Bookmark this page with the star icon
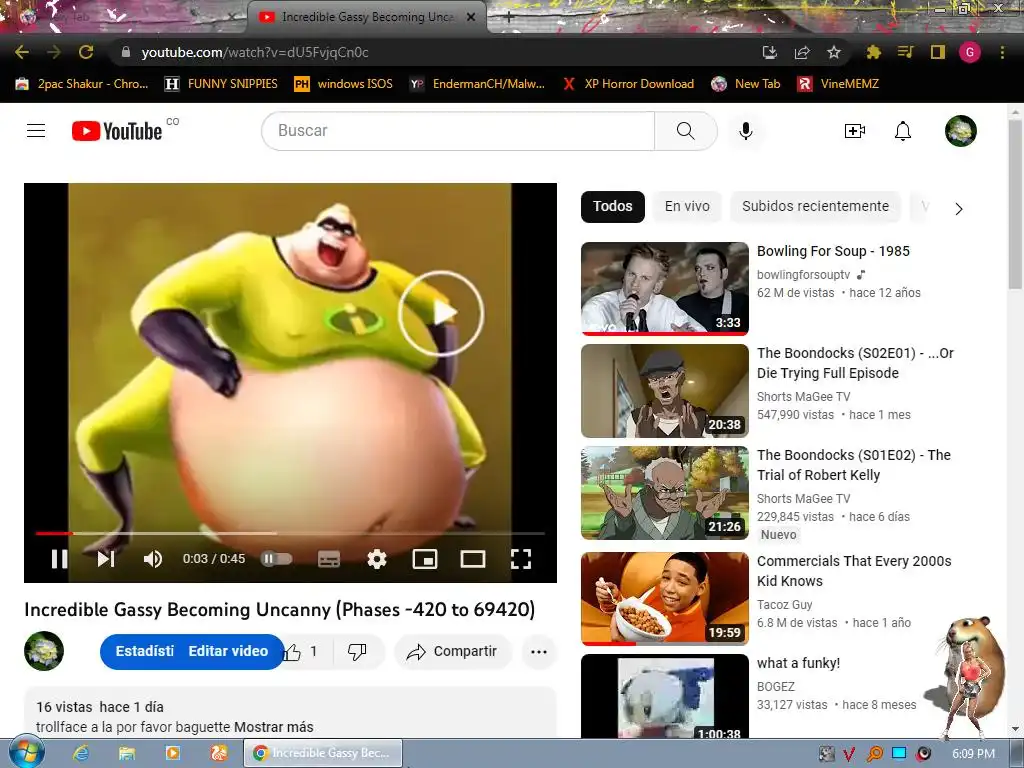The height and width of the screenshot is (768, 1024). 833,52
